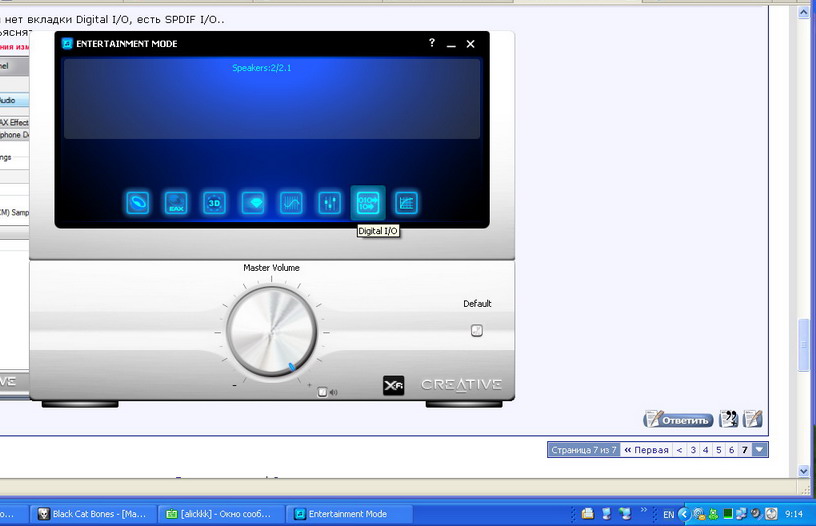Go to forum page 6
Viewport: 816px width, 526px height.
[731, 450]
